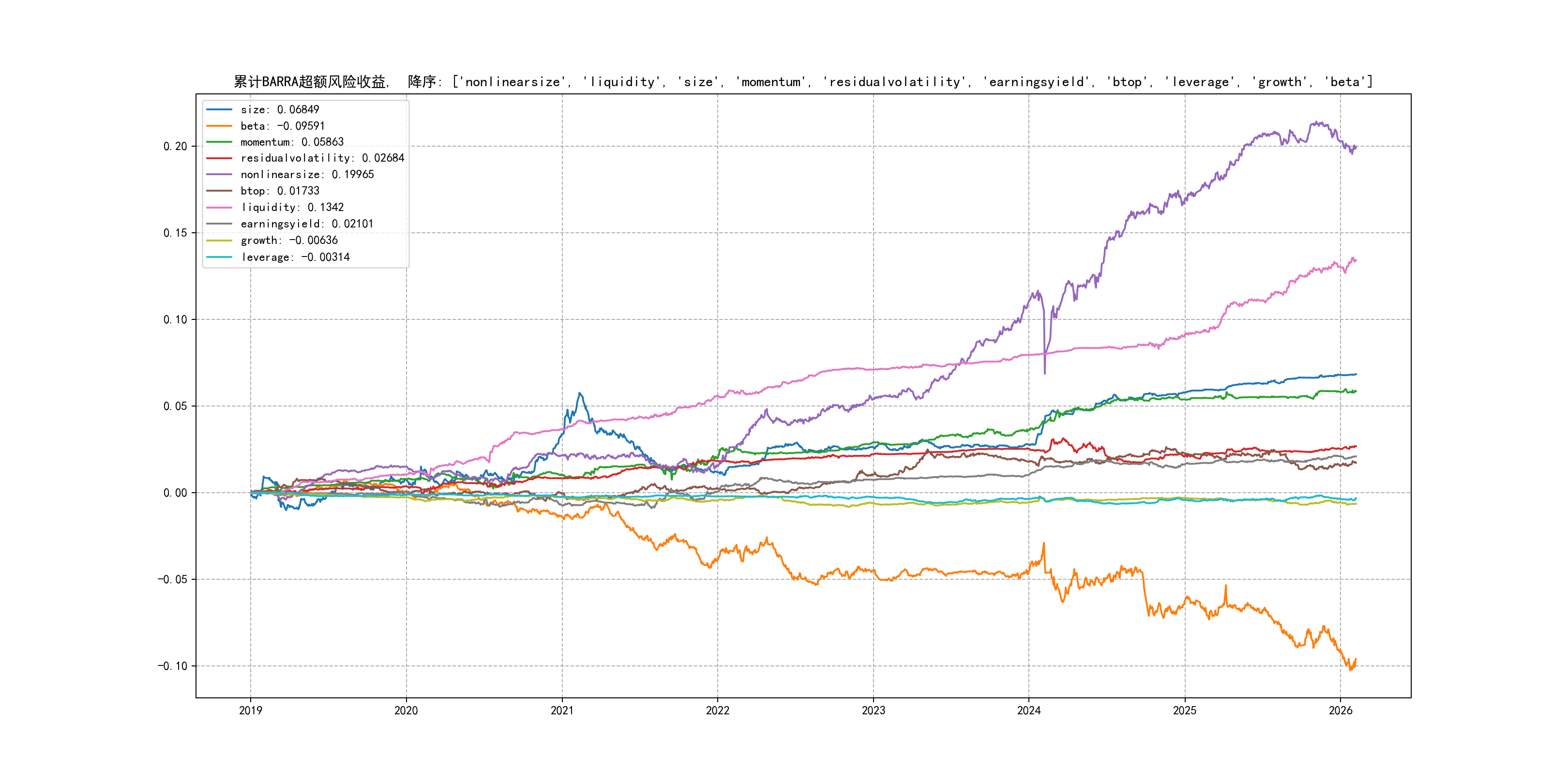Click the red residualvolatility legend line

[x=219, y=158]
